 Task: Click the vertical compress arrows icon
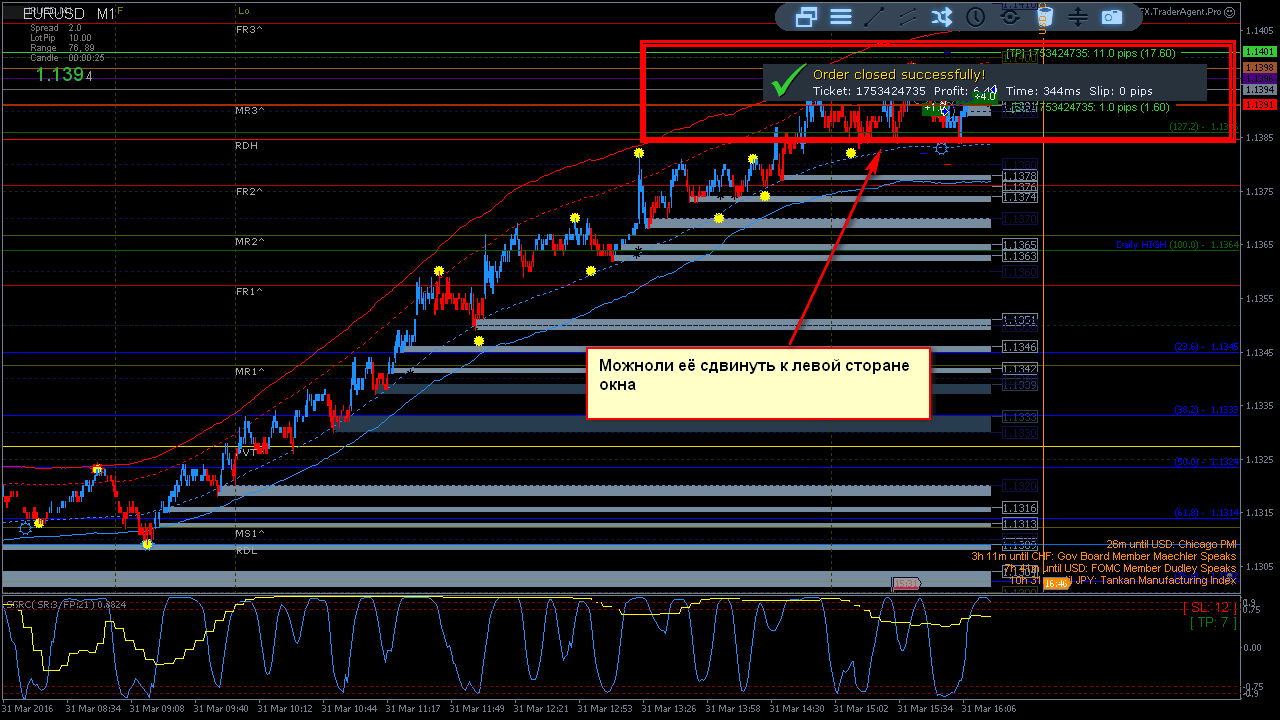[x=1078, y=16]
